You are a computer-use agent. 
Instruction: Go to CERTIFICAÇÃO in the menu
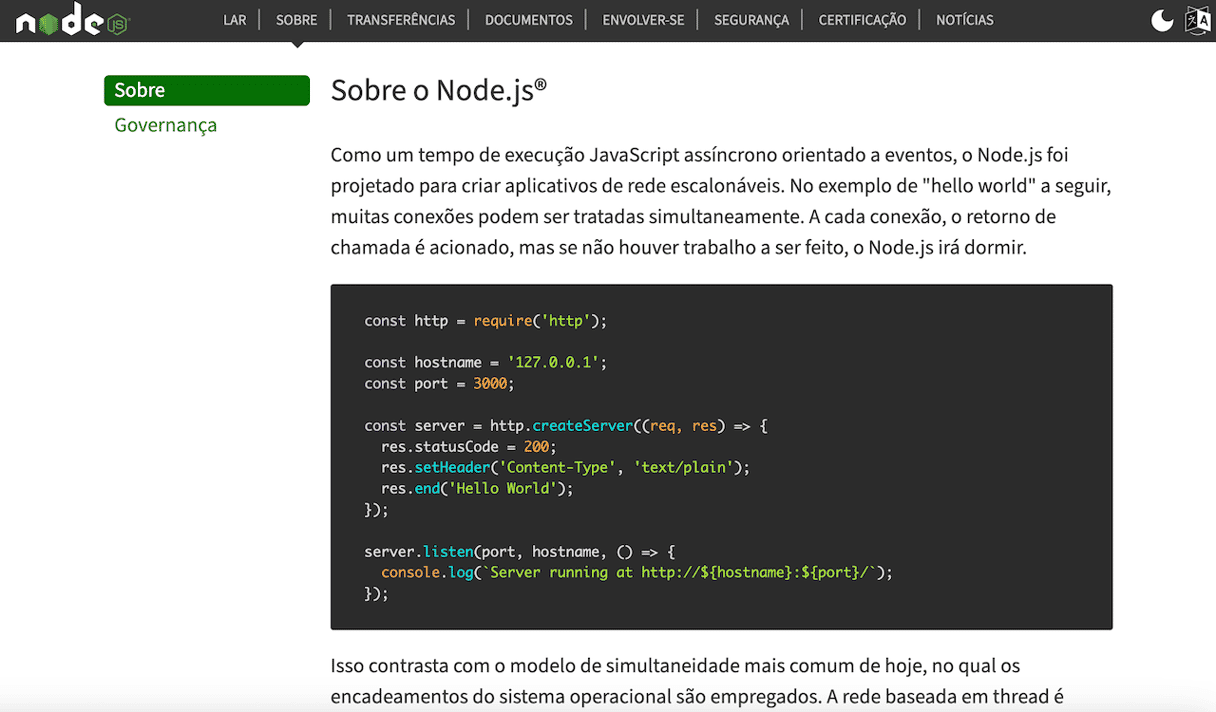coord(862,20)
